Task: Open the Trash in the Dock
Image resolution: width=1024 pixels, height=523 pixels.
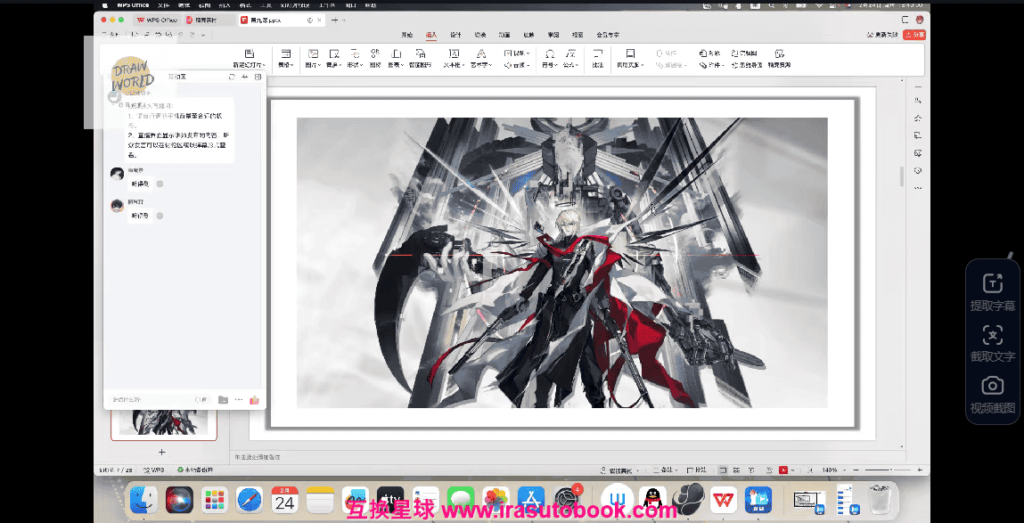Action: 882,501
